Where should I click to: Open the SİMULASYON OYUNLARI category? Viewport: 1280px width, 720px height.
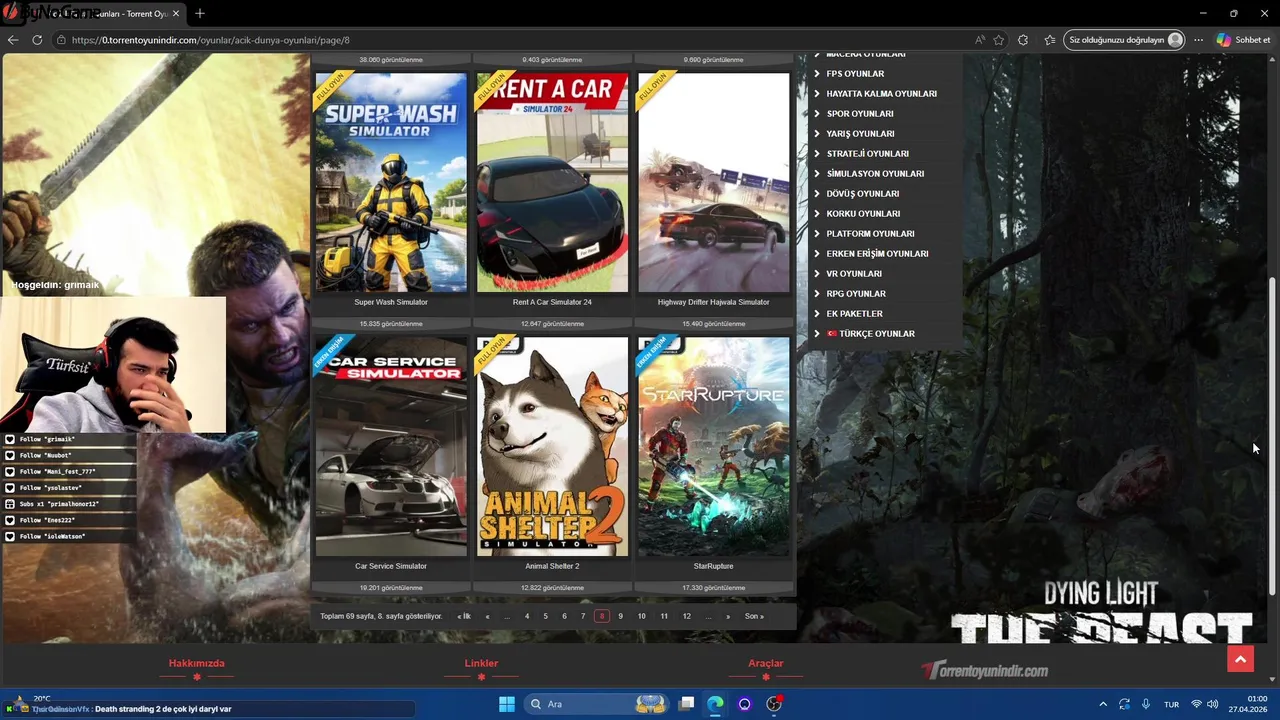click(875, 174)
